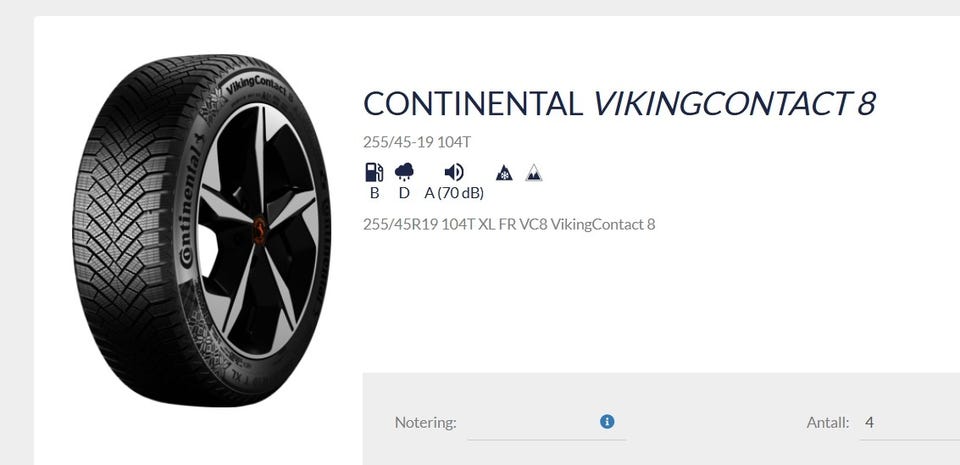Click the ice grip mountain icon
The height and width of the screenshot is (465, 960).
click(534, 173)
